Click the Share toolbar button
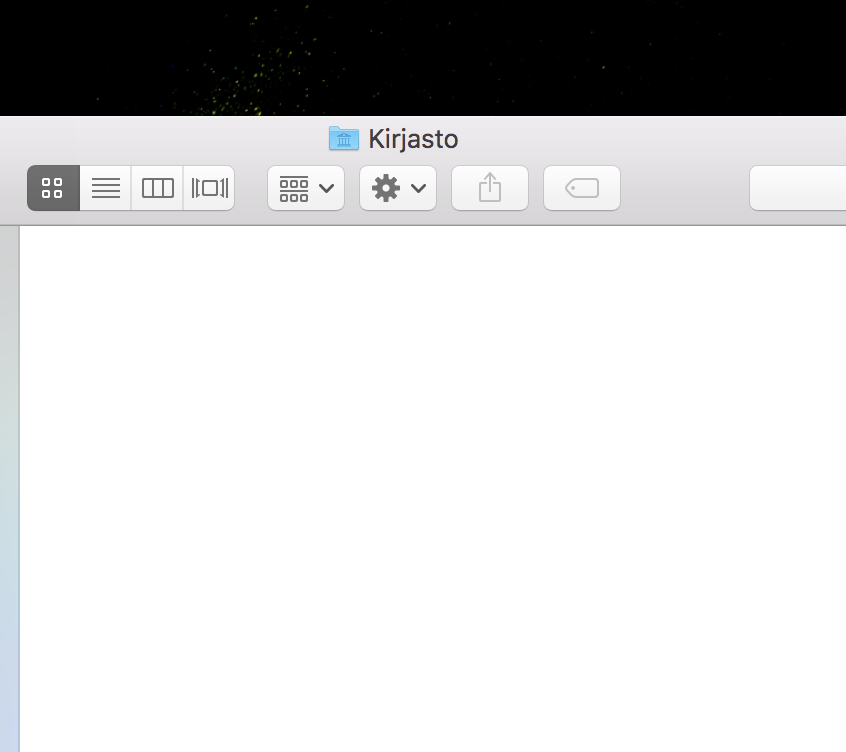This screenshot has height=752, width=846. [x=490, y=188]
